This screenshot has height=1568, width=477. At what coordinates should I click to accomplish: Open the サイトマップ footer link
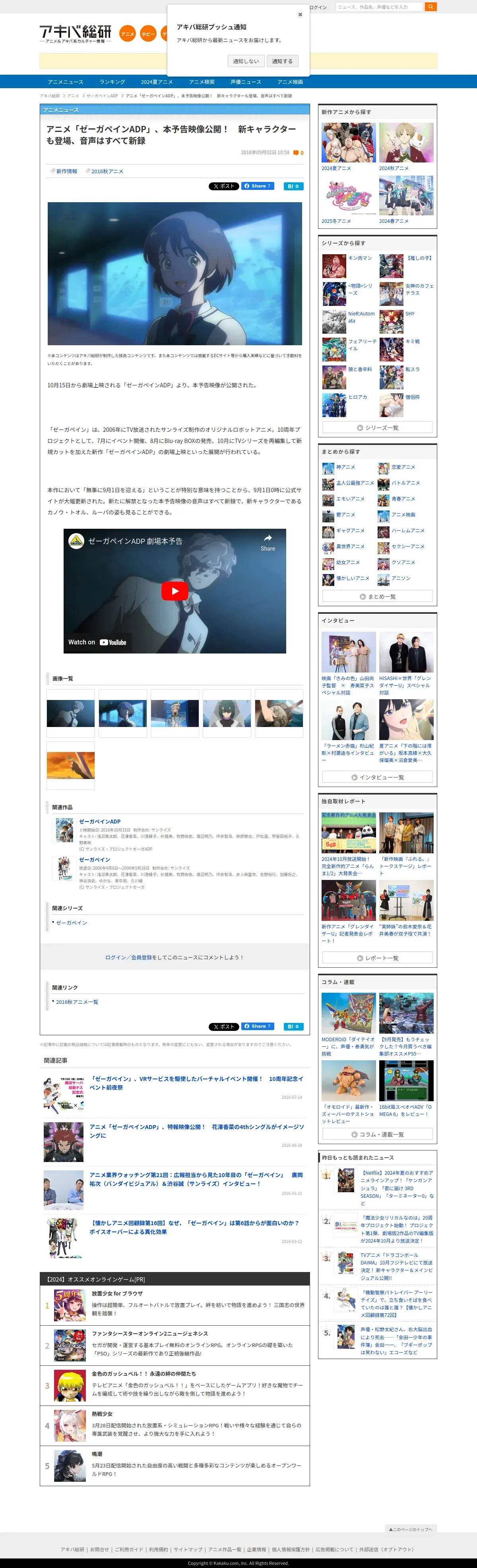tap(188, 1549)
